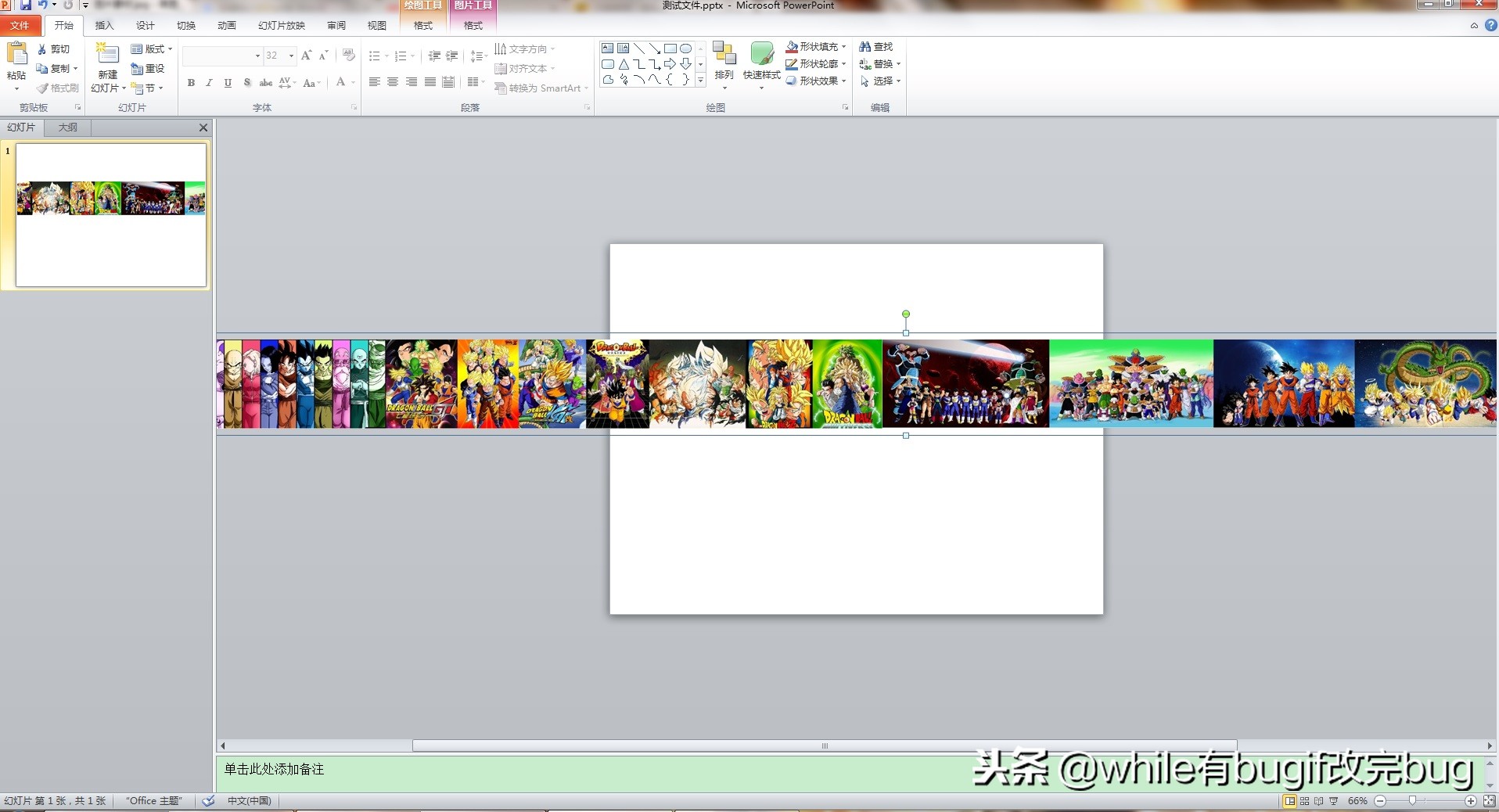Image resolution: width=1499 pixels, height=812 pixels.
Task: Start the slide show from the status bar icon
Action: coord(1334,801)
